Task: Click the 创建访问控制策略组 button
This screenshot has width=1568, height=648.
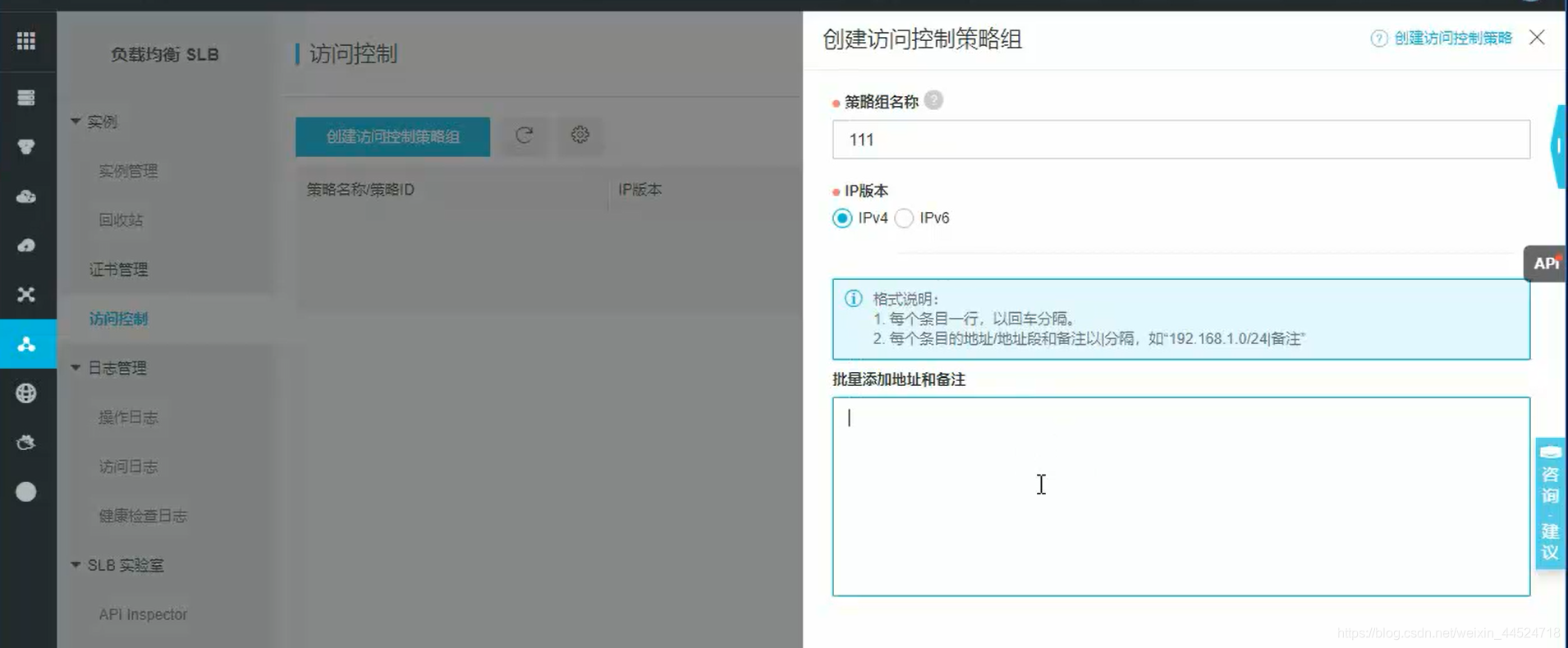Action: 392,136
